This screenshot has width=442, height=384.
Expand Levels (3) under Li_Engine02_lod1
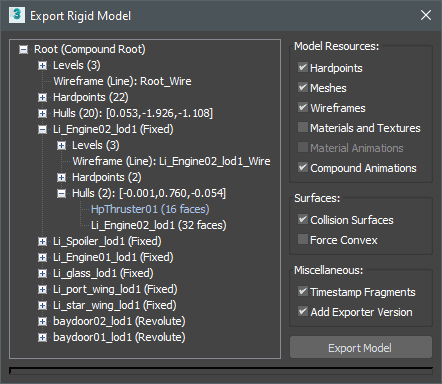[x=61, y=146]
